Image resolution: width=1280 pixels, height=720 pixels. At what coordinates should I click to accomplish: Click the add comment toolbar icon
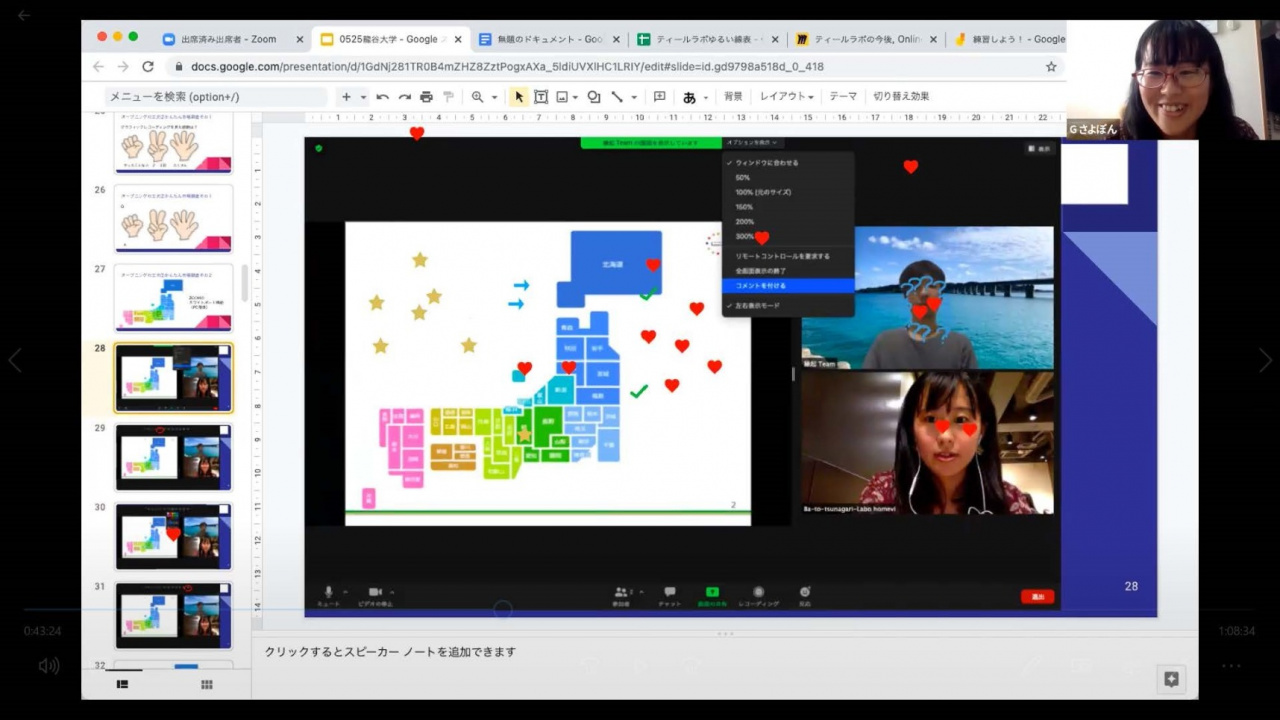coord(659,97)
